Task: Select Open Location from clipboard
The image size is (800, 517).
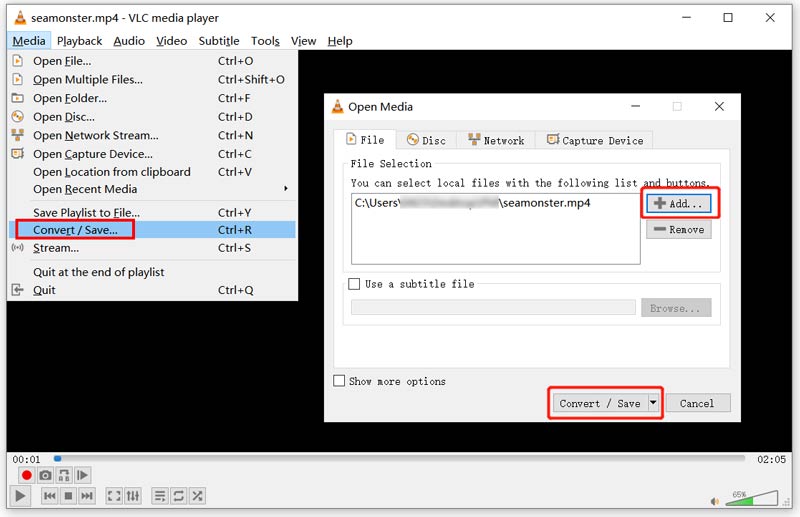Action: tap(153, 172)
